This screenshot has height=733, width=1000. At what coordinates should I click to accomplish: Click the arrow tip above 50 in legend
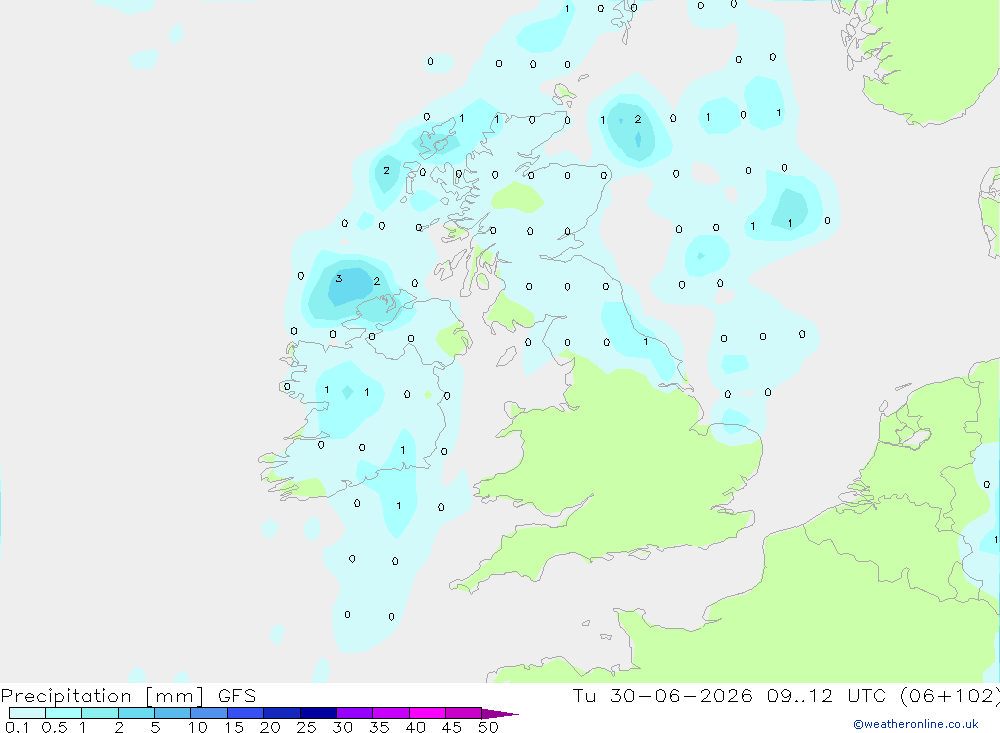tap(500, 713)
